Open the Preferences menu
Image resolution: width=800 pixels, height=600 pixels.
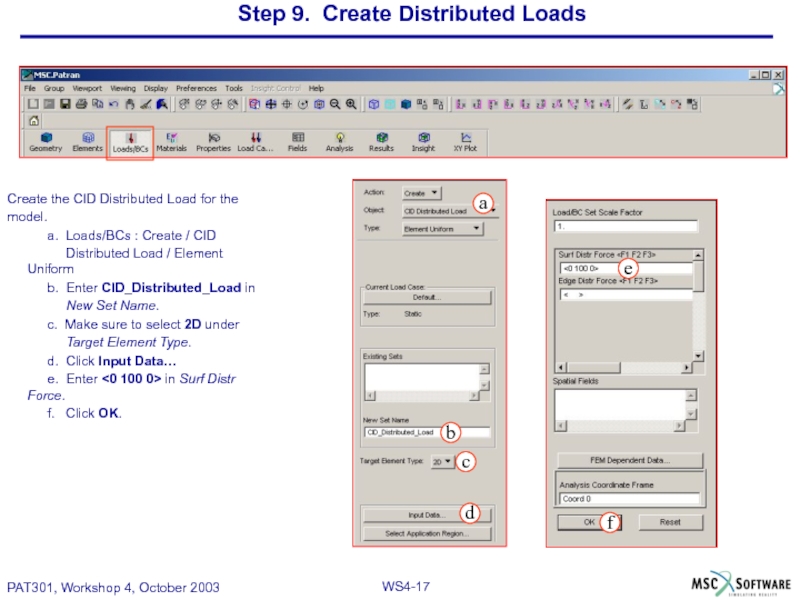pyautogui.click(x=196, y=88)
